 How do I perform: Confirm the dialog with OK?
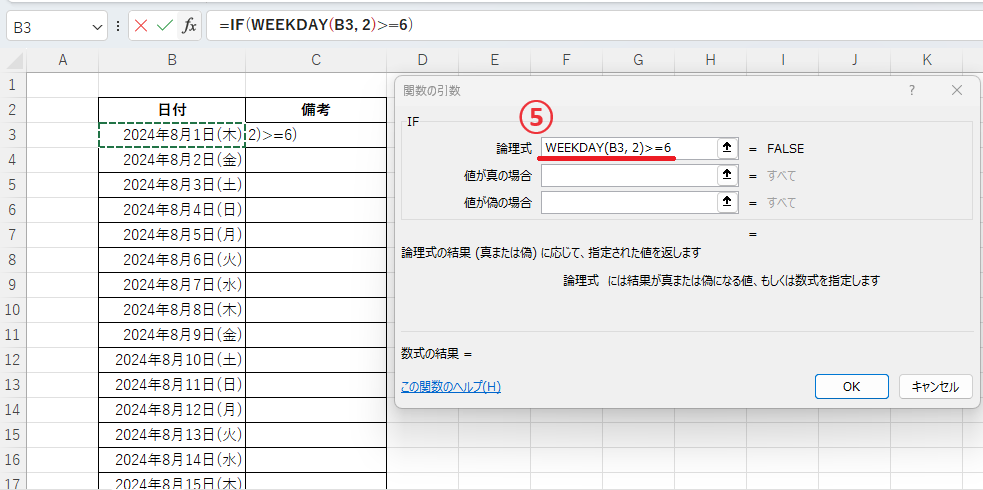click(851, 387)
